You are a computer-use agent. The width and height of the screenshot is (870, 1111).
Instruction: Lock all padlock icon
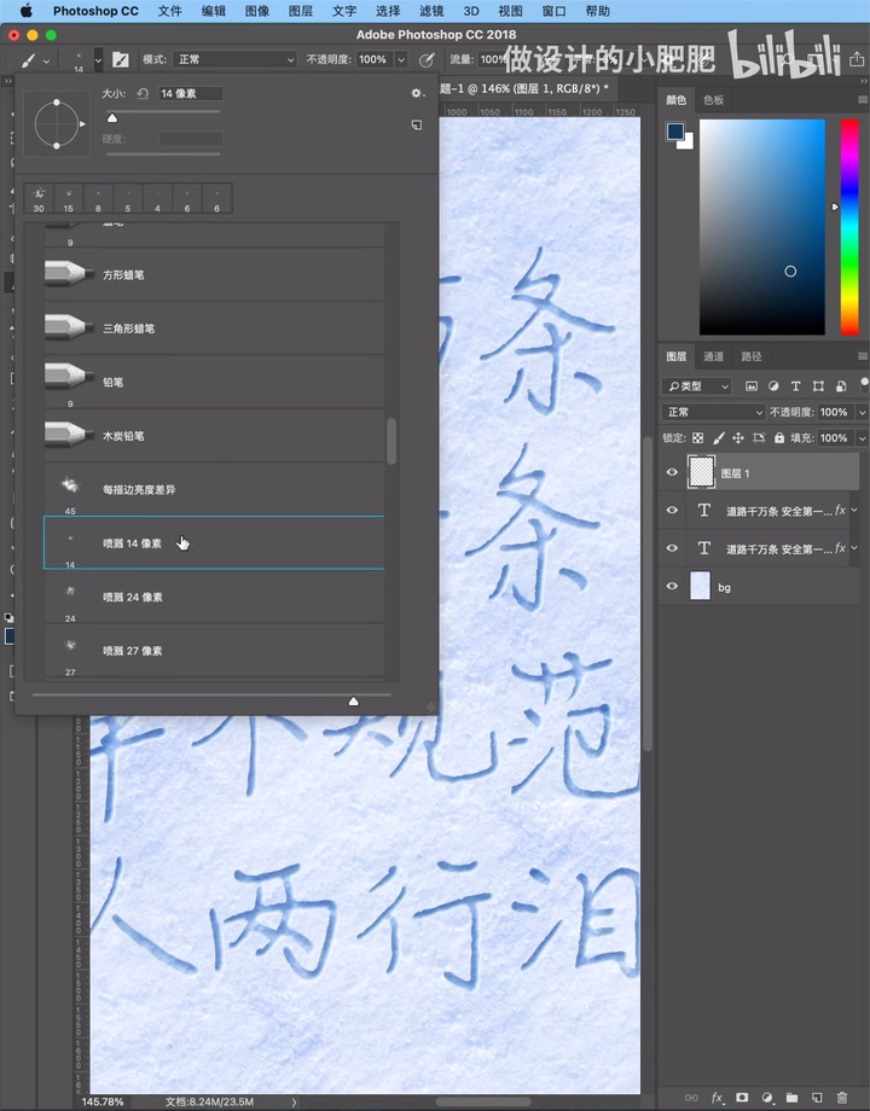click(779, 438)
